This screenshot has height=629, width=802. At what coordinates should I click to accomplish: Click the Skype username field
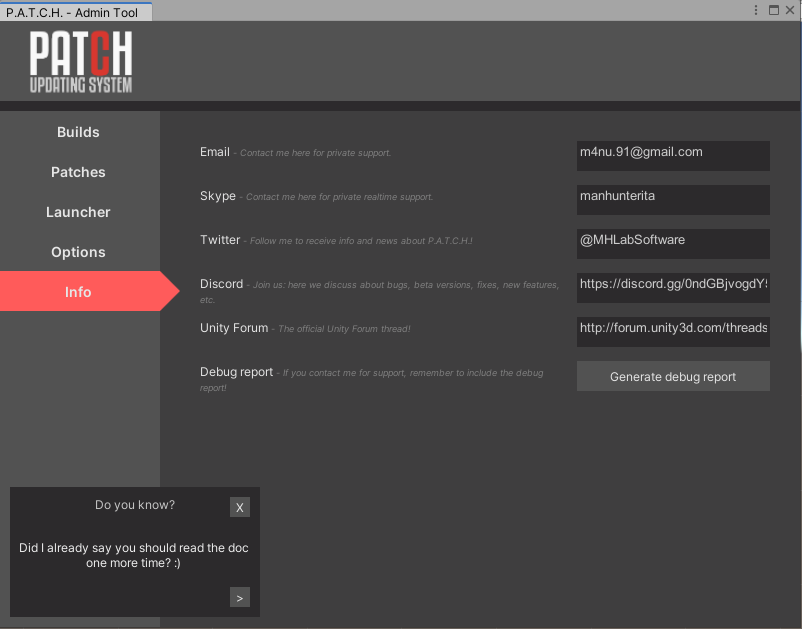[x=673, y=200]
